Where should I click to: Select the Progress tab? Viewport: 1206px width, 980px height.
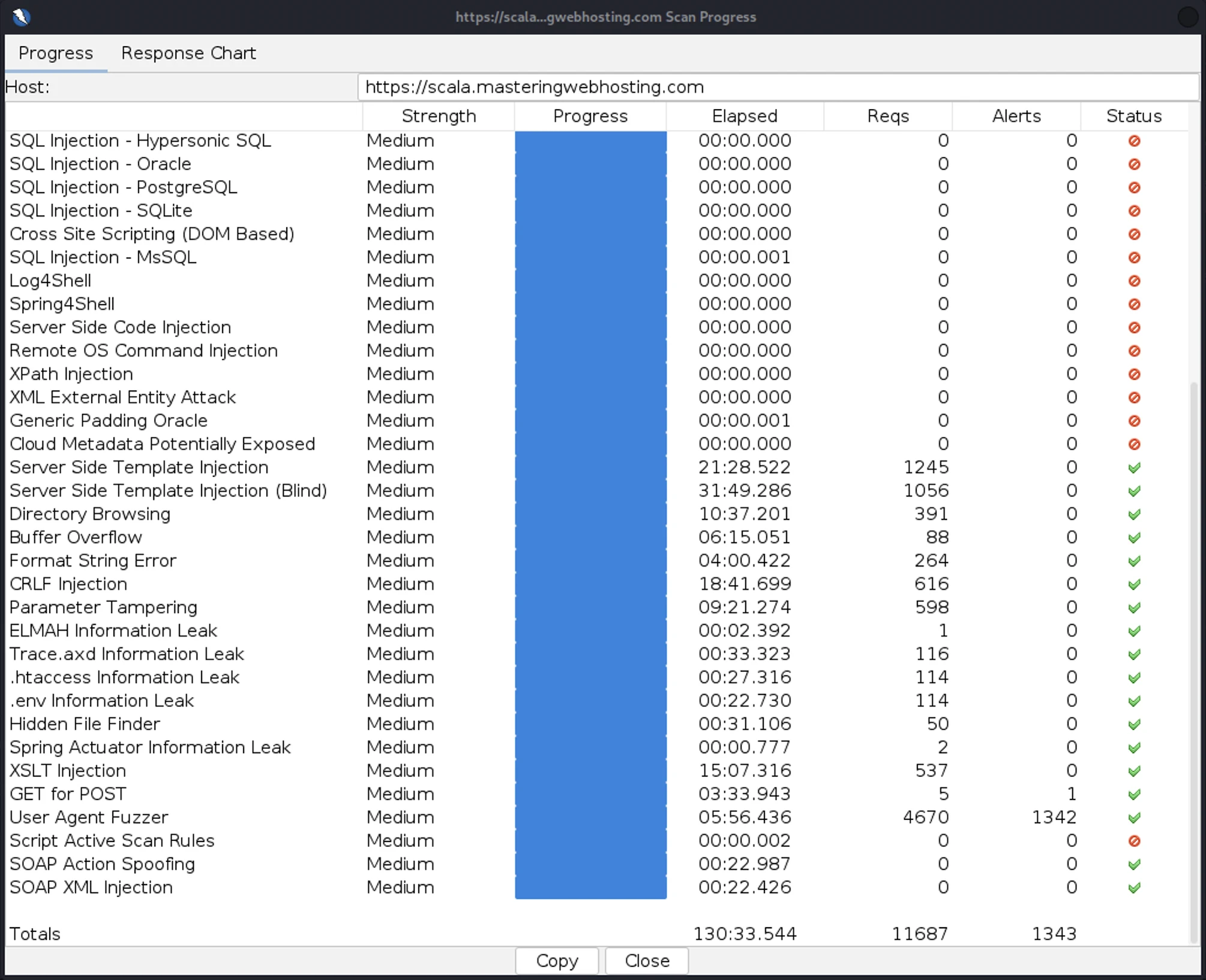point(56,53)
